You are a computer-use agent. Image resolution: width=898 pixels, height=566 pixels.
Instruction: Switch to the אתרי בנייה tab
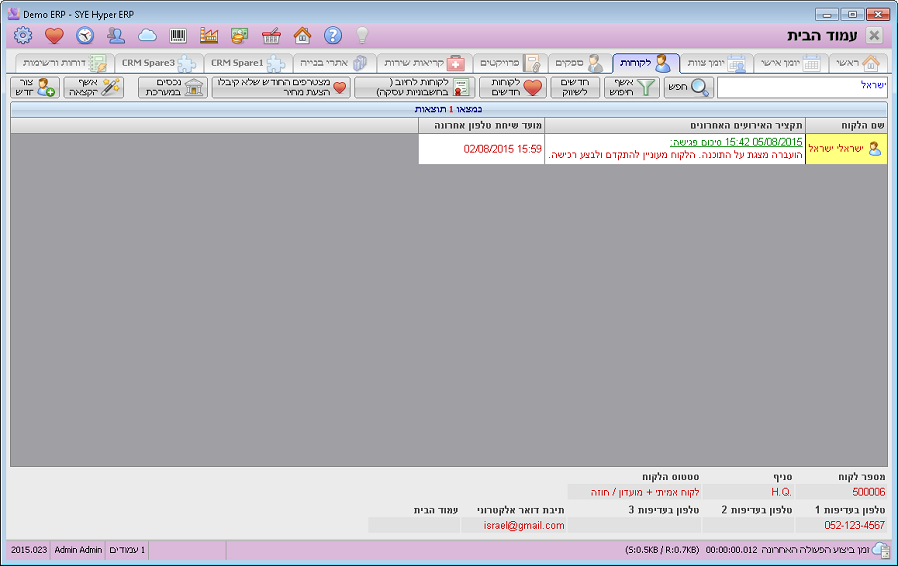pos(334,63)
